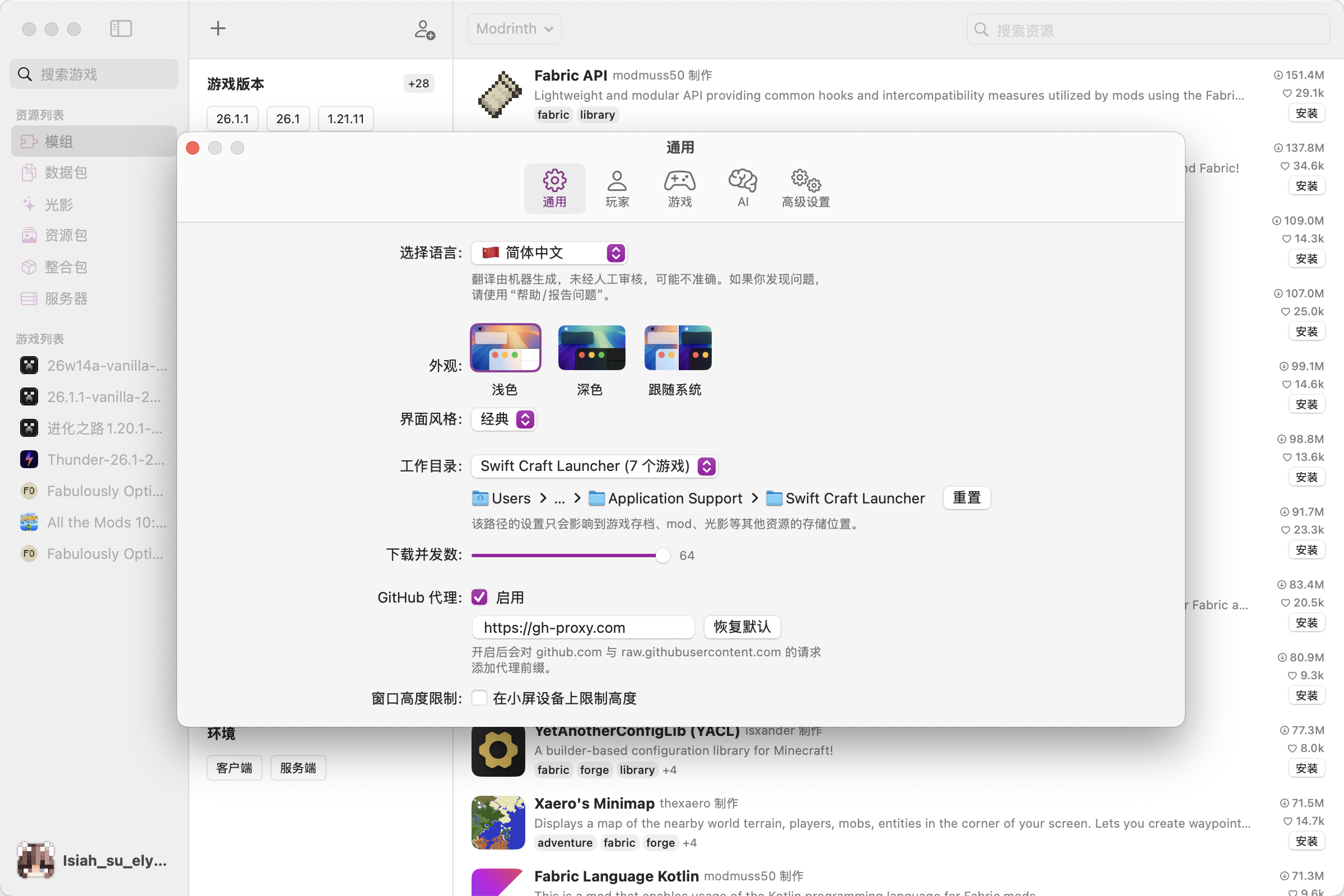Check 在小屏设备上限制高度 option
1344x896 pixels.
[x=479, y=698]
